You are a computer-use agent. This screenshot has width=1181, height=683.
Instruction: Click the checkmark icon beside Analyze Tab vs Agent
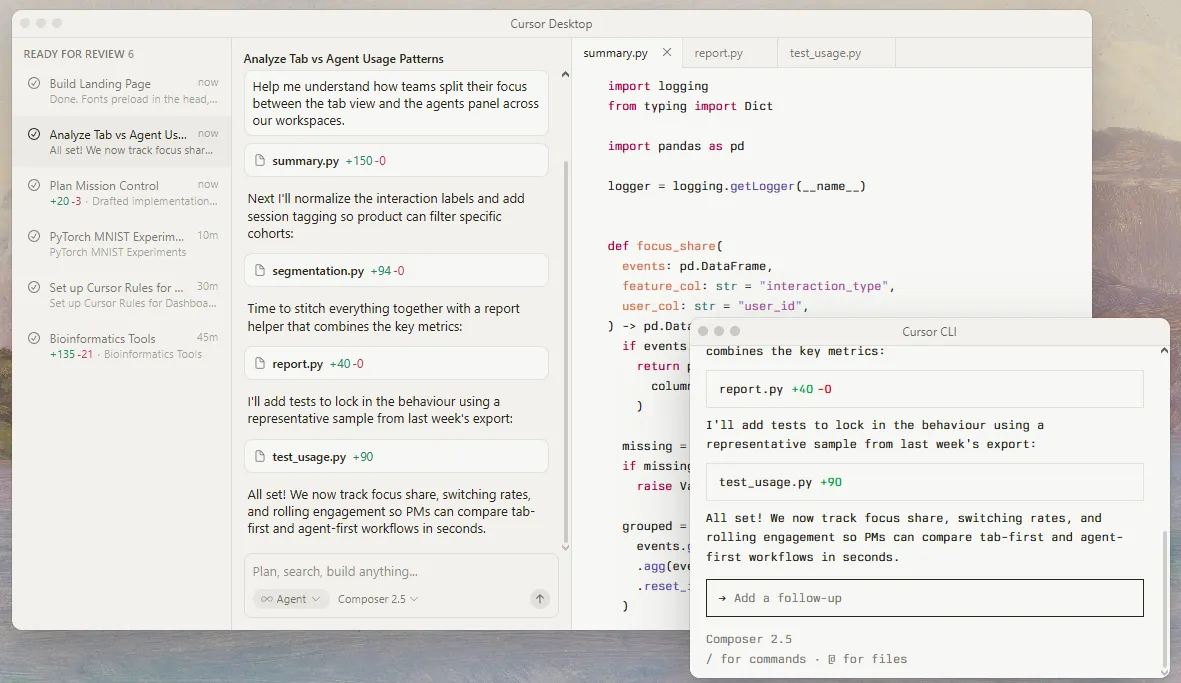click(34, 134)
